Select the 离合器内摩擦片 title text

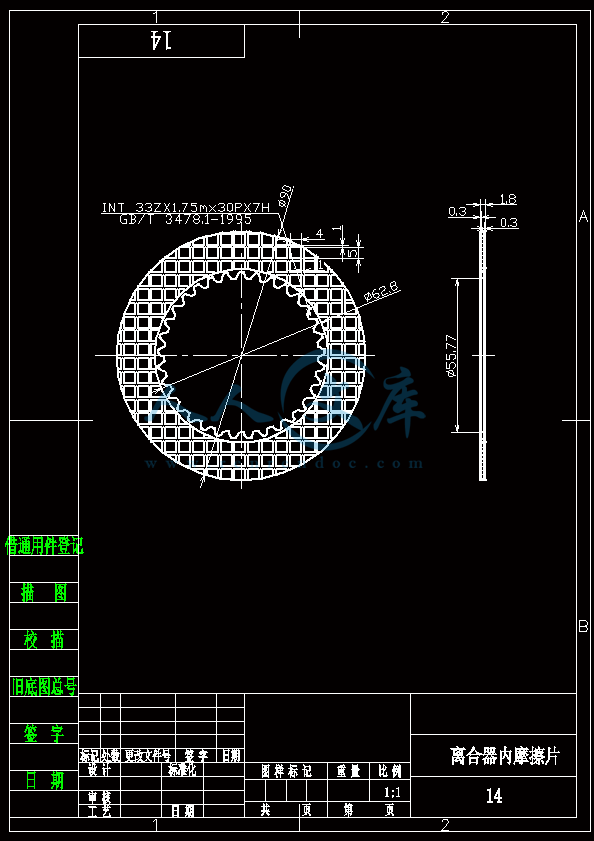[505, 756]
